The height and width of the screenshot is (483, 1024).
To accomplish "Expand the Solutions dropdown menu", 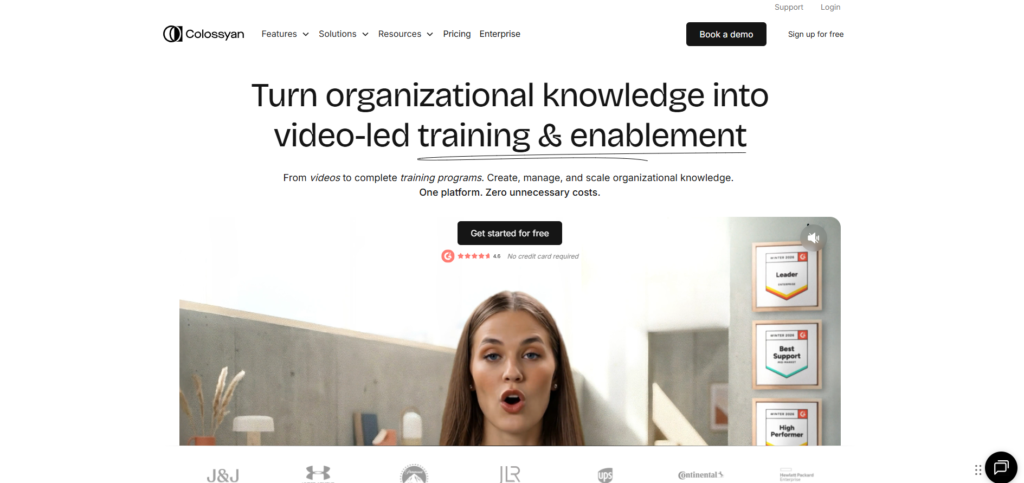I will 344,34.
